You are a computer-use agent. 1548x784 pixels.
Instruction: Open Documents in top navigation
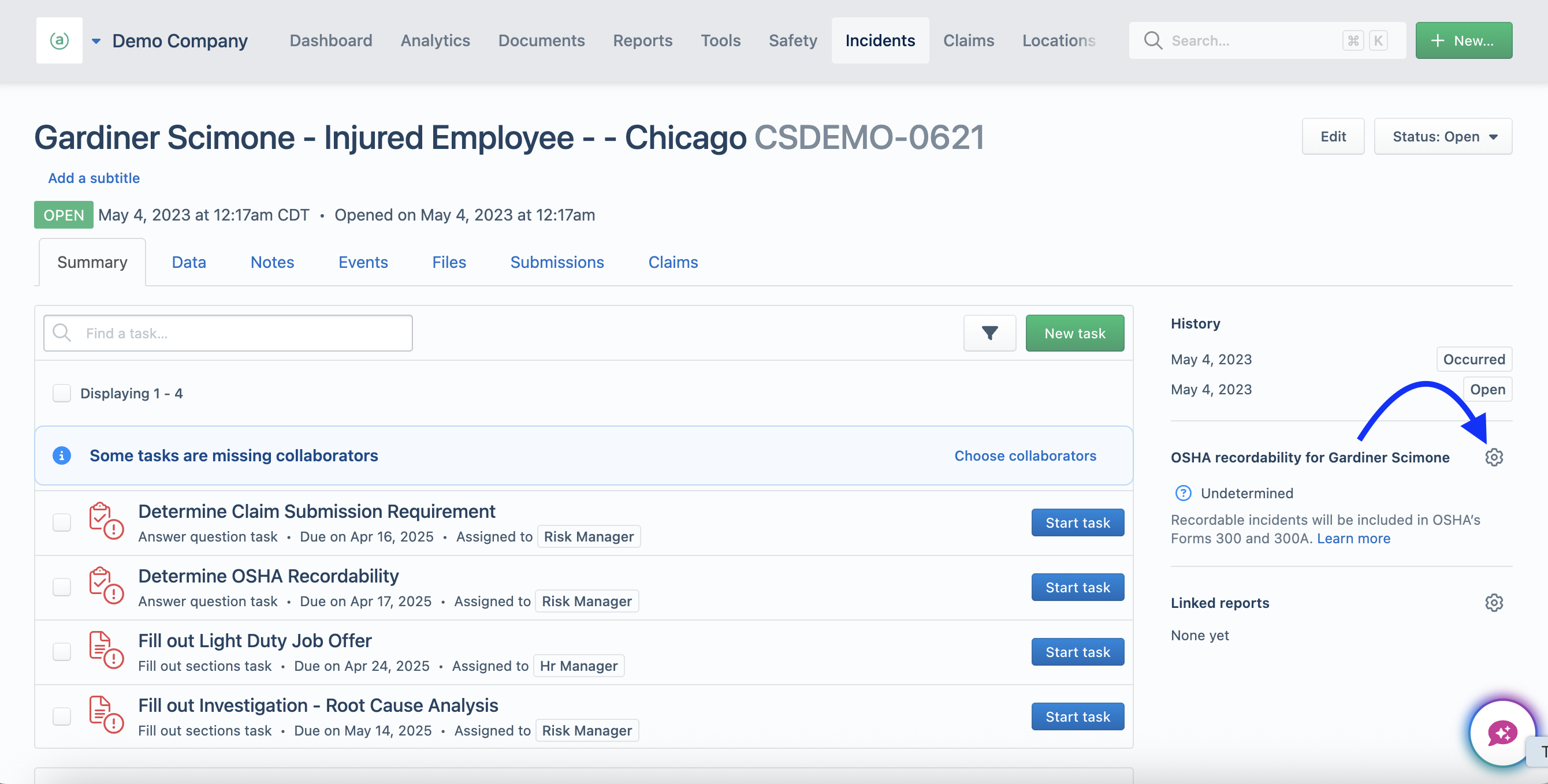point(541,40)
